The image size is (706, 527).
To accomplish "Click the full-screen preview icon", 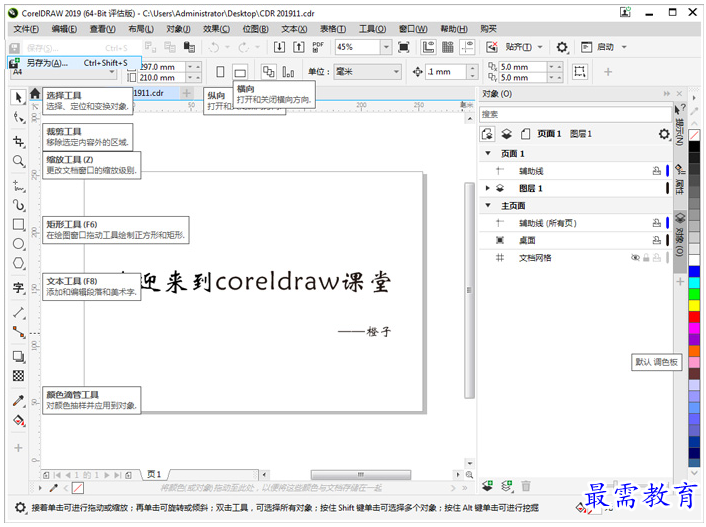I will tap(404, 47).
